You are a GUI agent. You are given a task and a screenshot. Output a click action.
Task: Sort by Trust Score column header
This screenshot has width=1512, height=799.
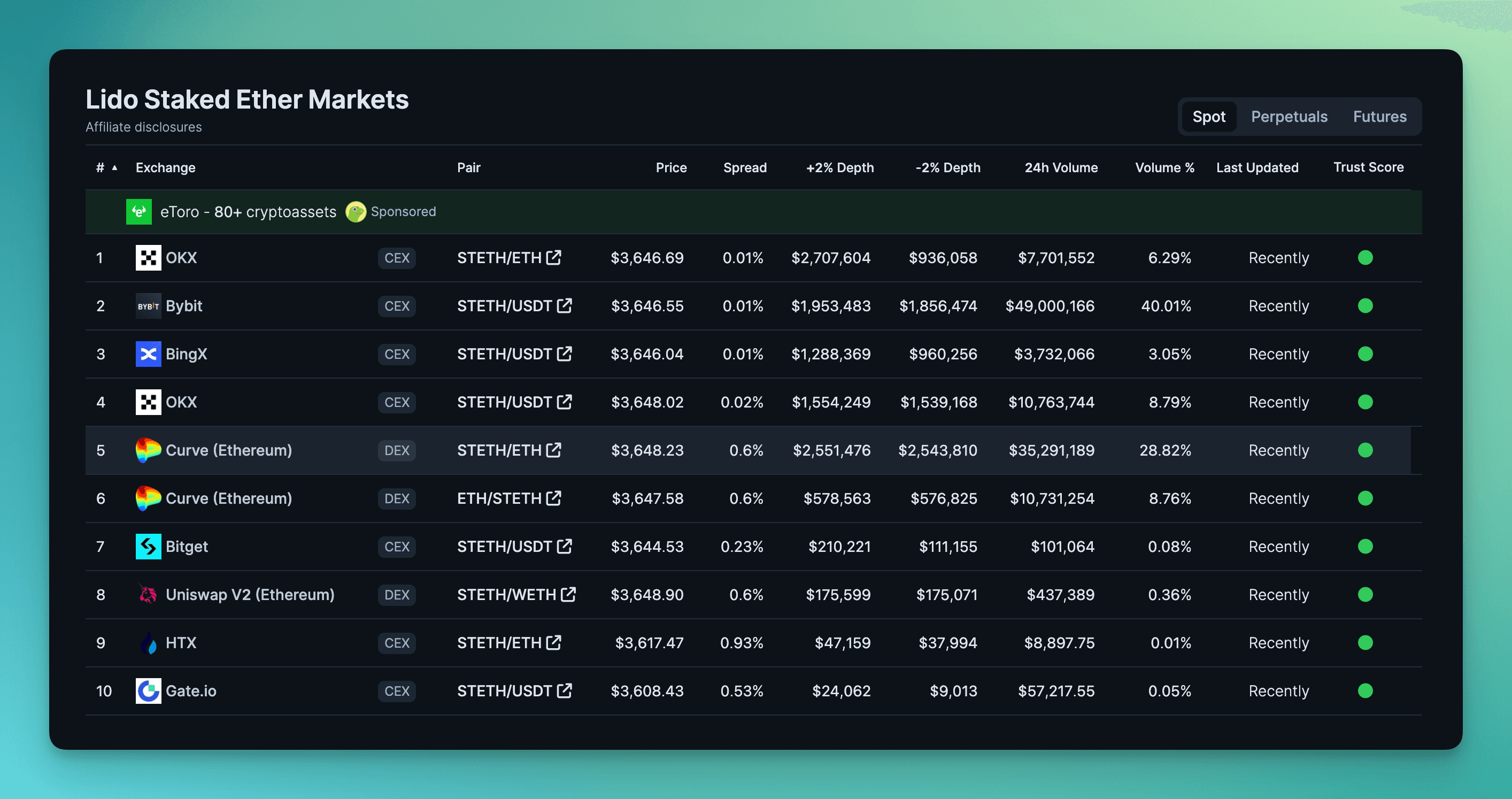point(1368,167)
